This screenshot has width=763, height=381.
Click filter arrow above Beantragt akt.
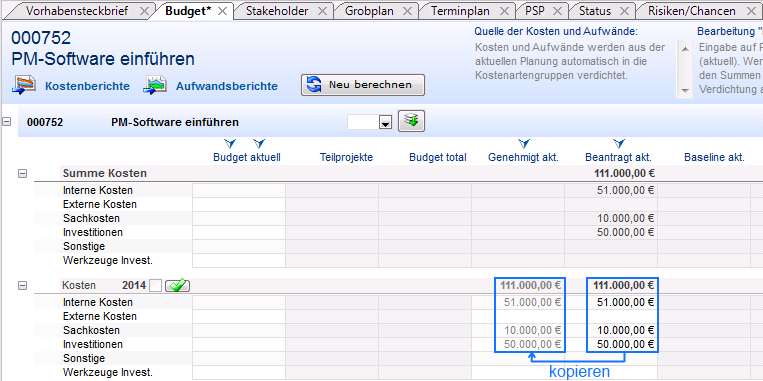(619, 143)
